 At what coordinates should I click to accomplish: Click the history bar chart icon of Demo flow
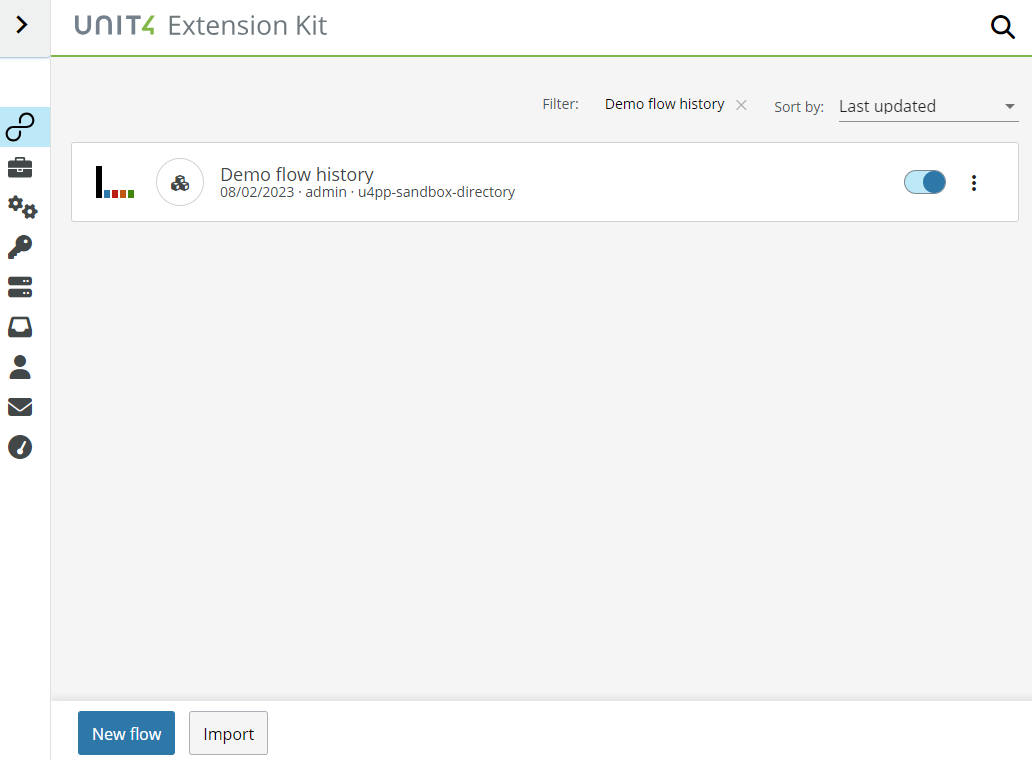point(115,182)
